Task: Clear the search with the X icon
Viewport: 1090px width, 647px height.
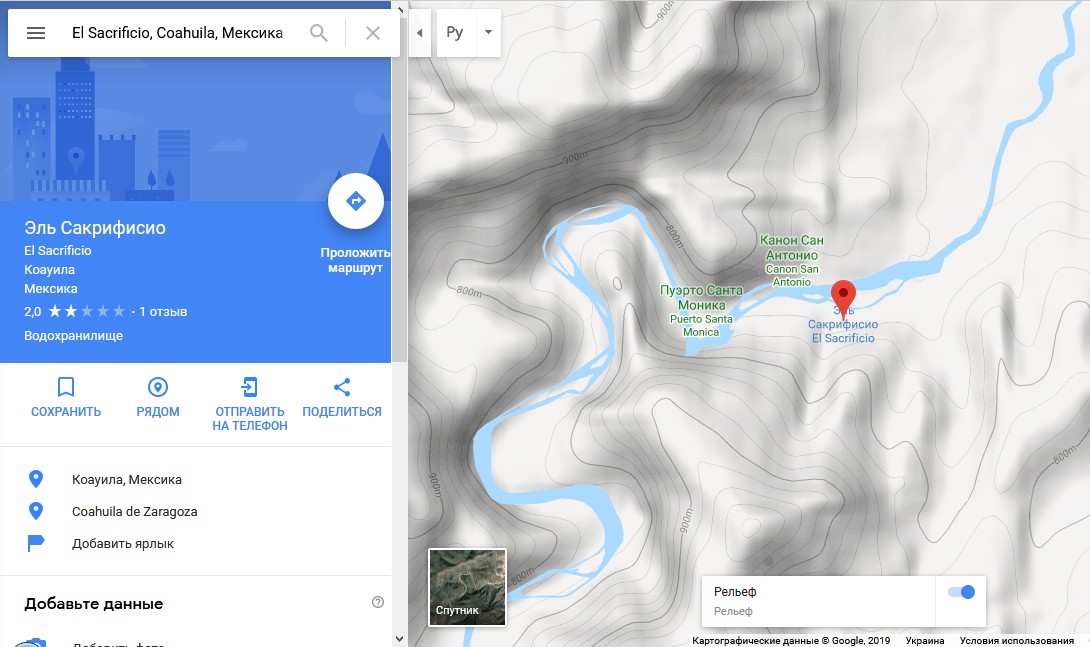Action: 373,33
